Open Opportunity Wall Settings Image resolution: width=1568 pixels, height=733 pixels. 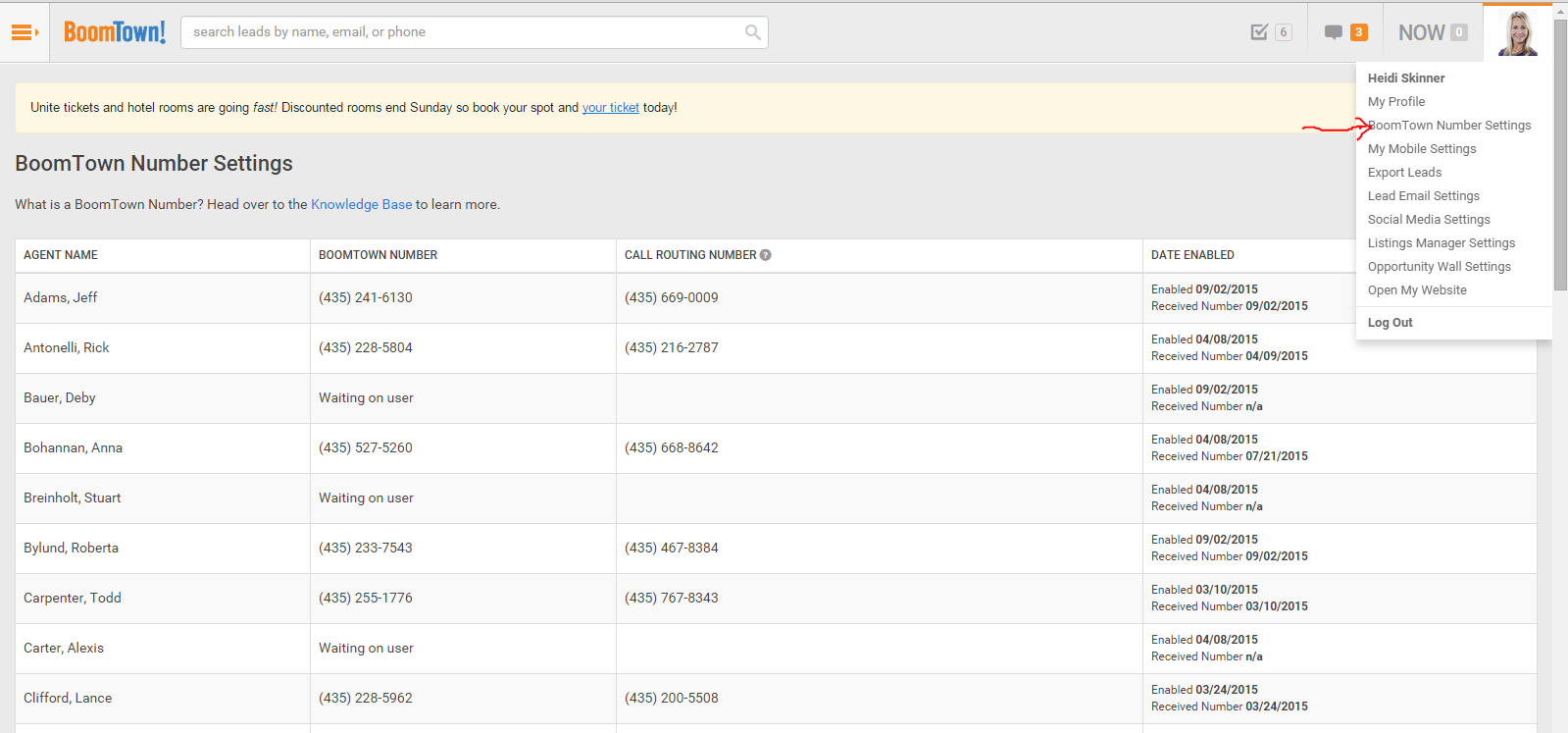1440,267
